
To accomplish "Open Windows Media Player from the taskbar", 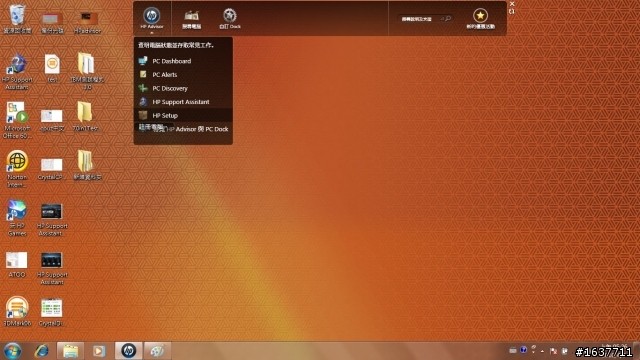I will pos(98,351).
